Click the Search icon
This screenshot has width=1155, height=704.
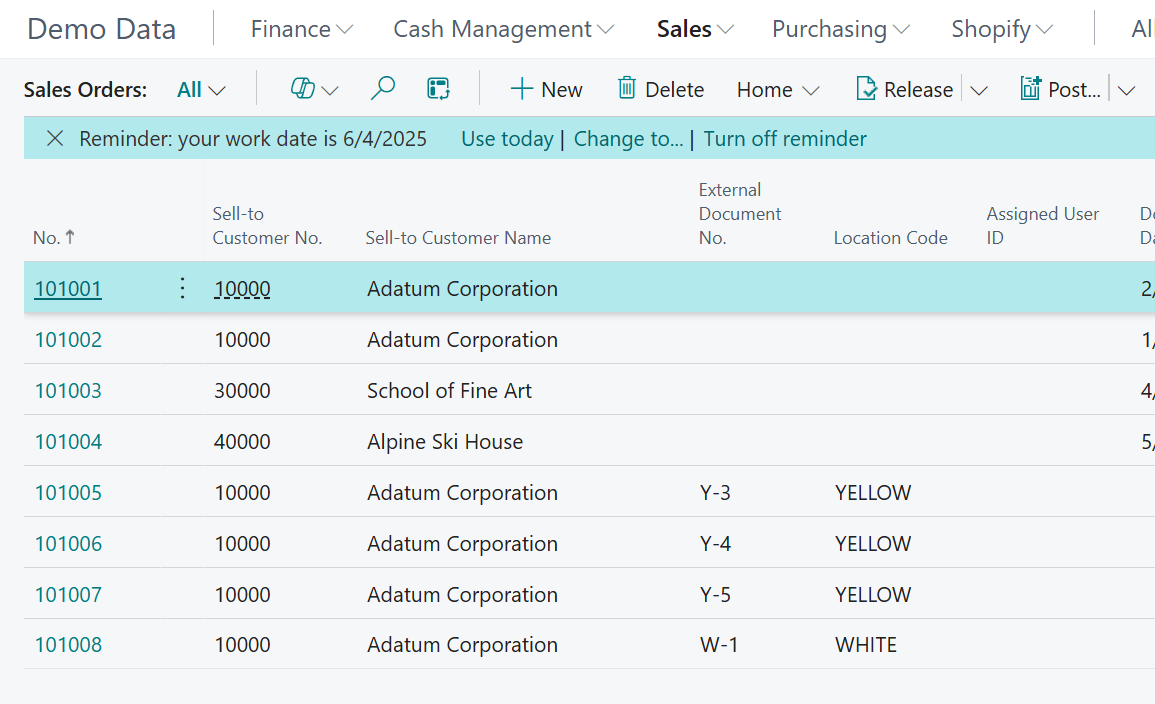click(x=382, y=89)
